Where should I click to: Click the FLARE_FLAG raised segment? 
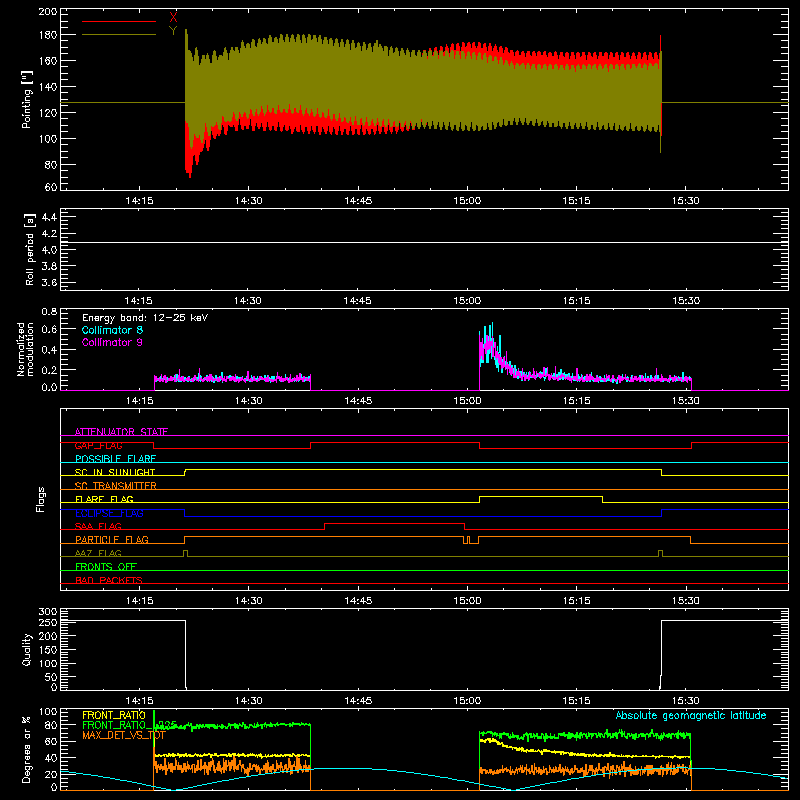tap(541, 496)
